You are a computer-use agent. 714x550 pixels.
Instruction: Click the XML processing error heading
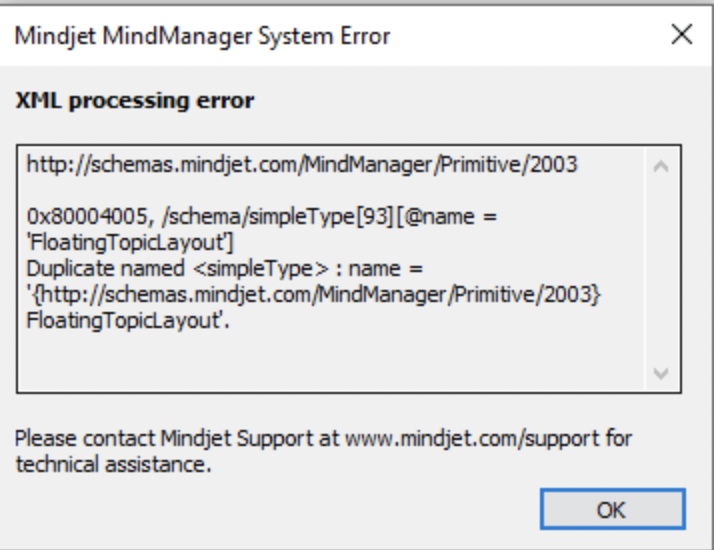point(135,101)
